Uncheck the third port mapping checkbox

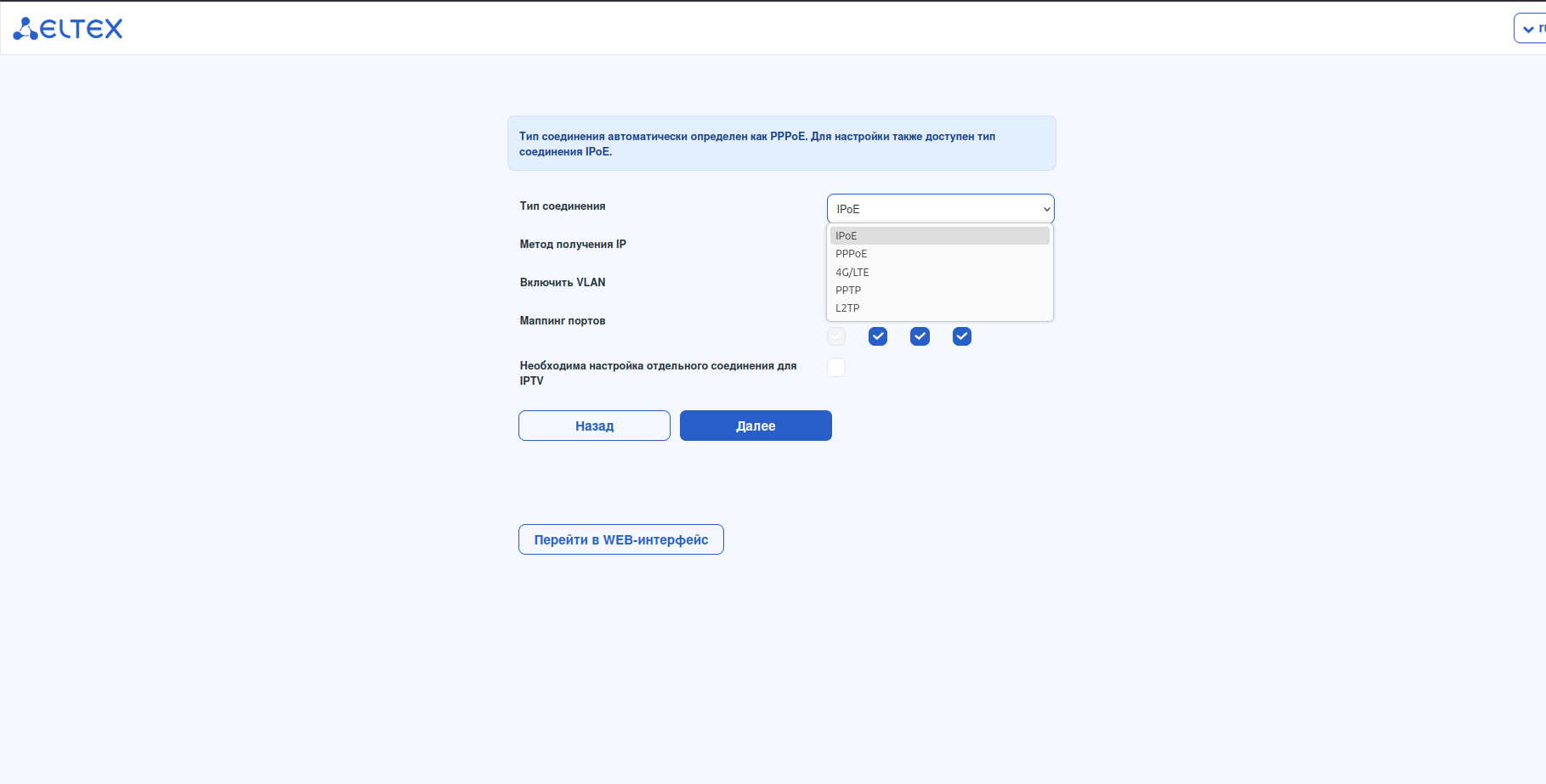click(x=920, y=336)
